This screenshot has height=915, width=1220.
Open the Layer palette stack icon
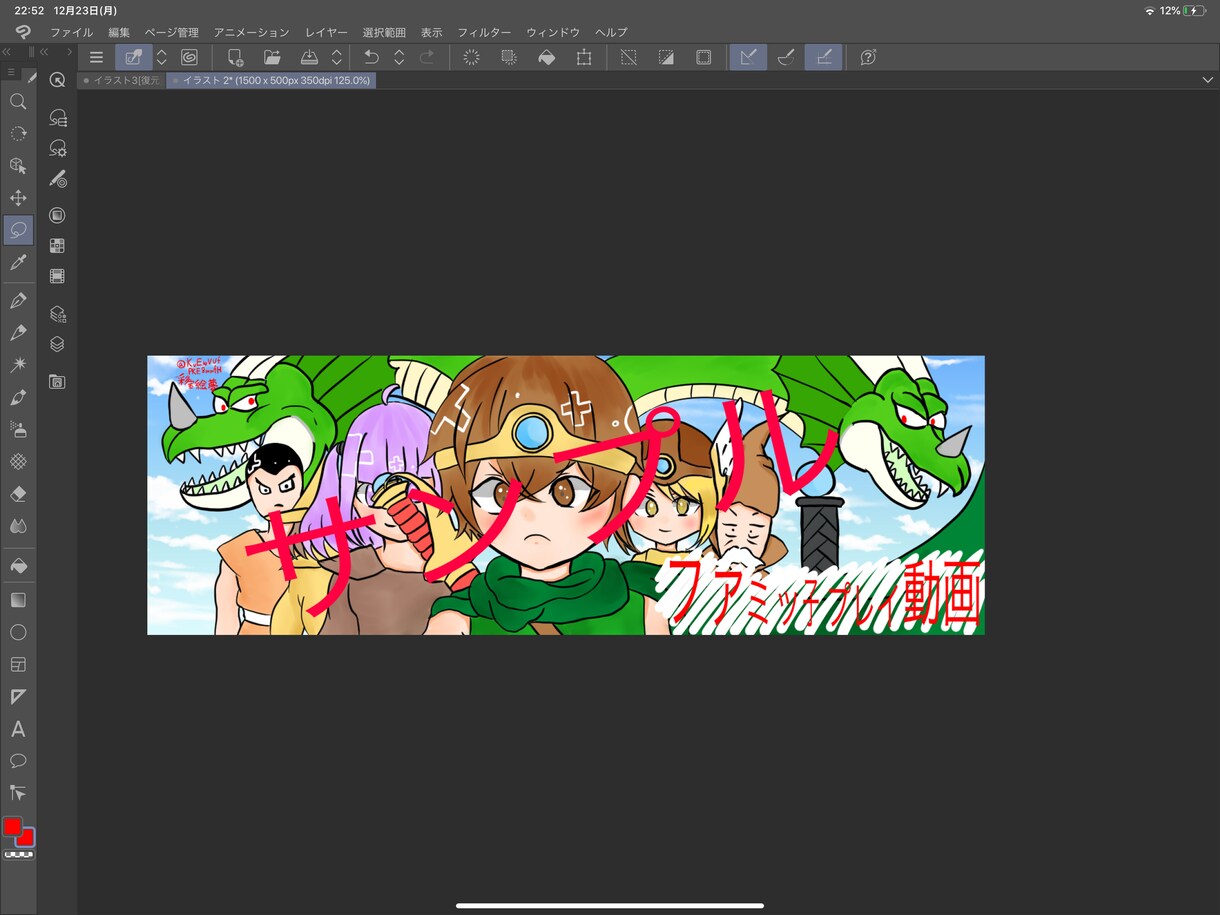point(58,344)
